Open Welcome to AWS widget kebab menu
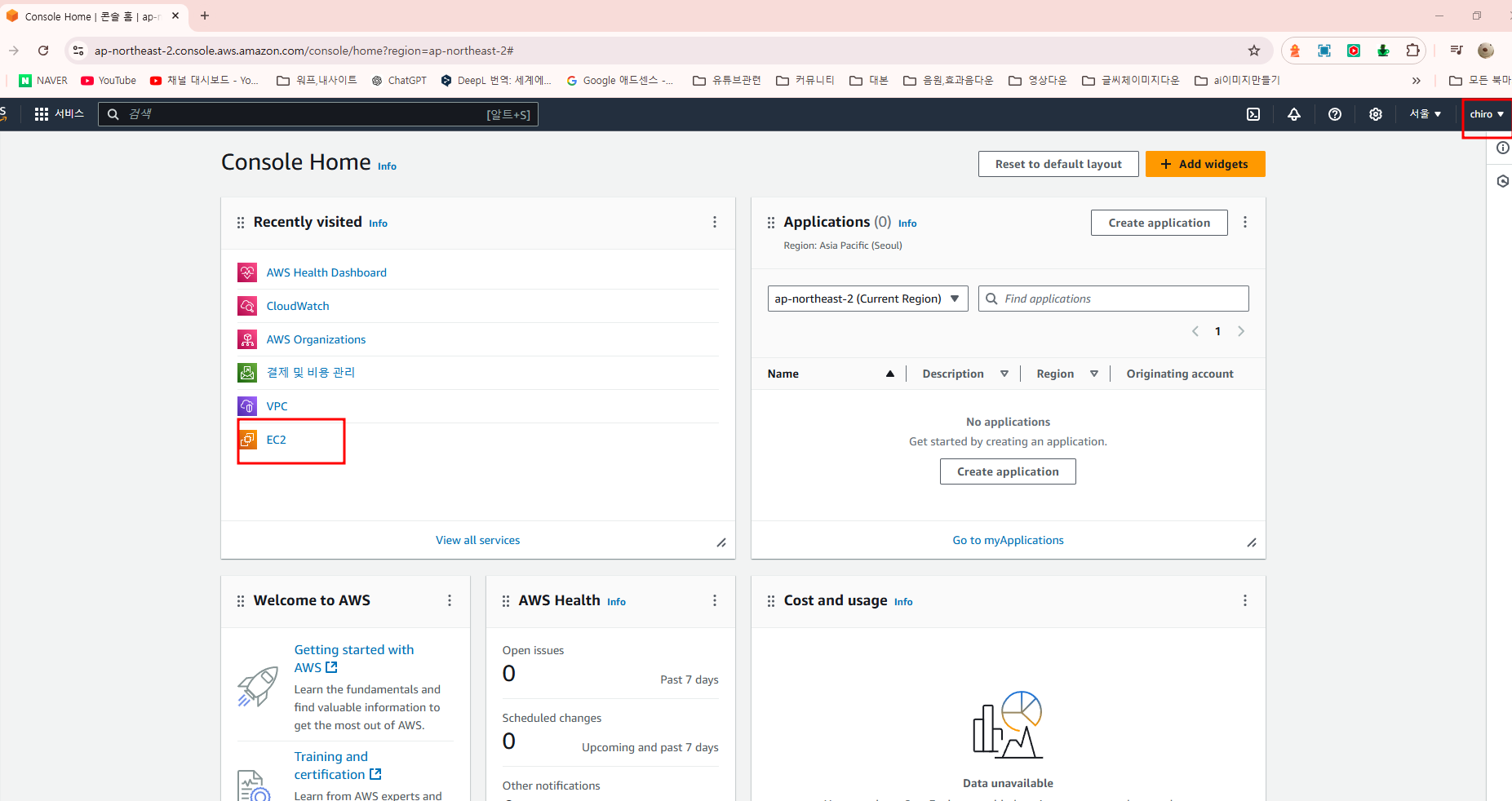 coord(450,600)
